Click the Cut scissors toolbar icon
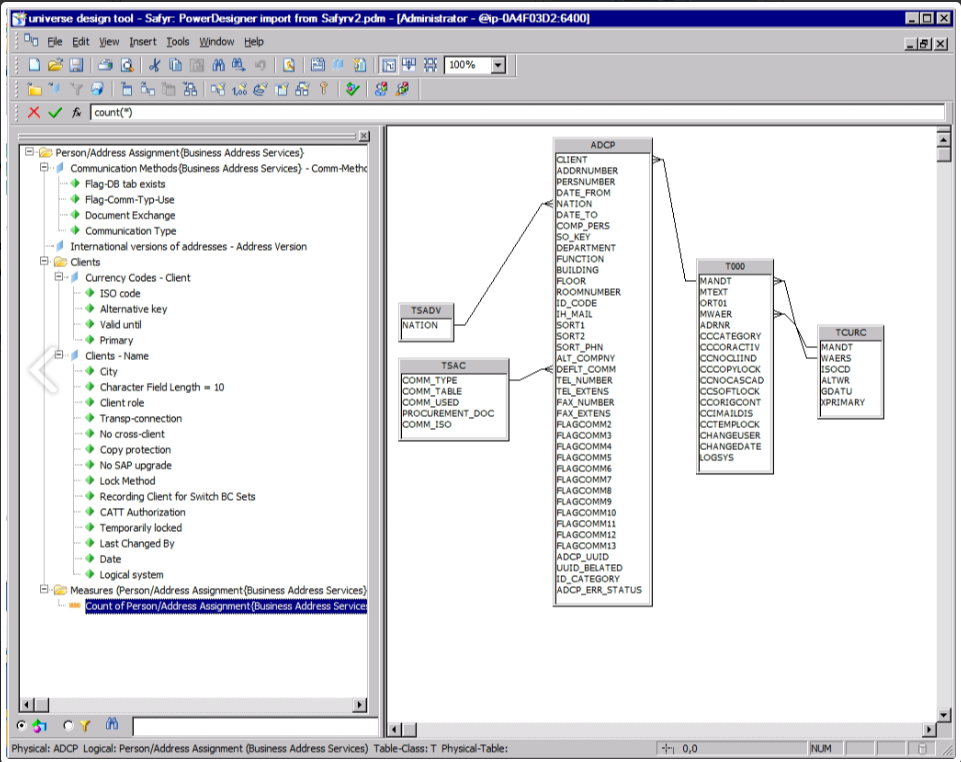This screenshot has height=762, width=961. point(155,65)
